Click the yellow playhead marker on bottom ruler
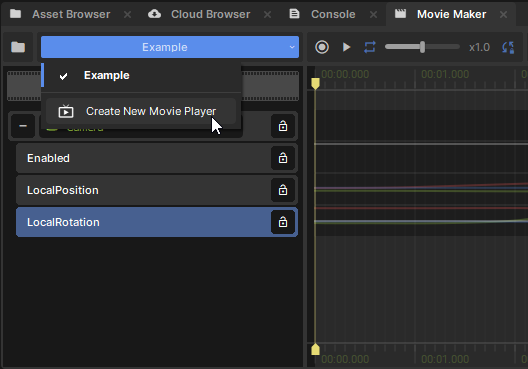This screenshot has height=369, width=528. click(x=316, y=349)
